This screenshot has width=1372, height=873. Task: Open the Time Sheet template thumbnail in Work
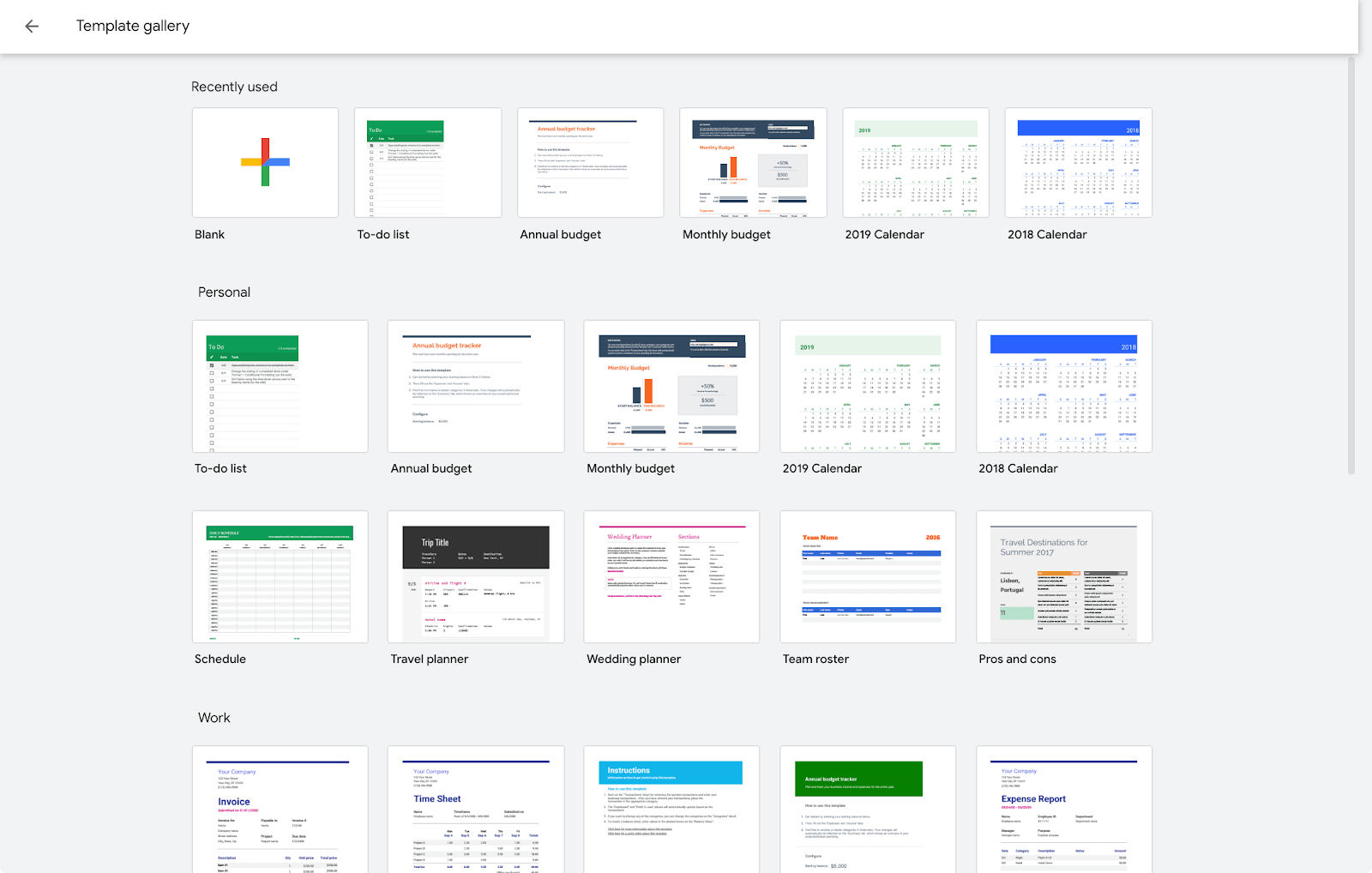click(x=476, y=809)
